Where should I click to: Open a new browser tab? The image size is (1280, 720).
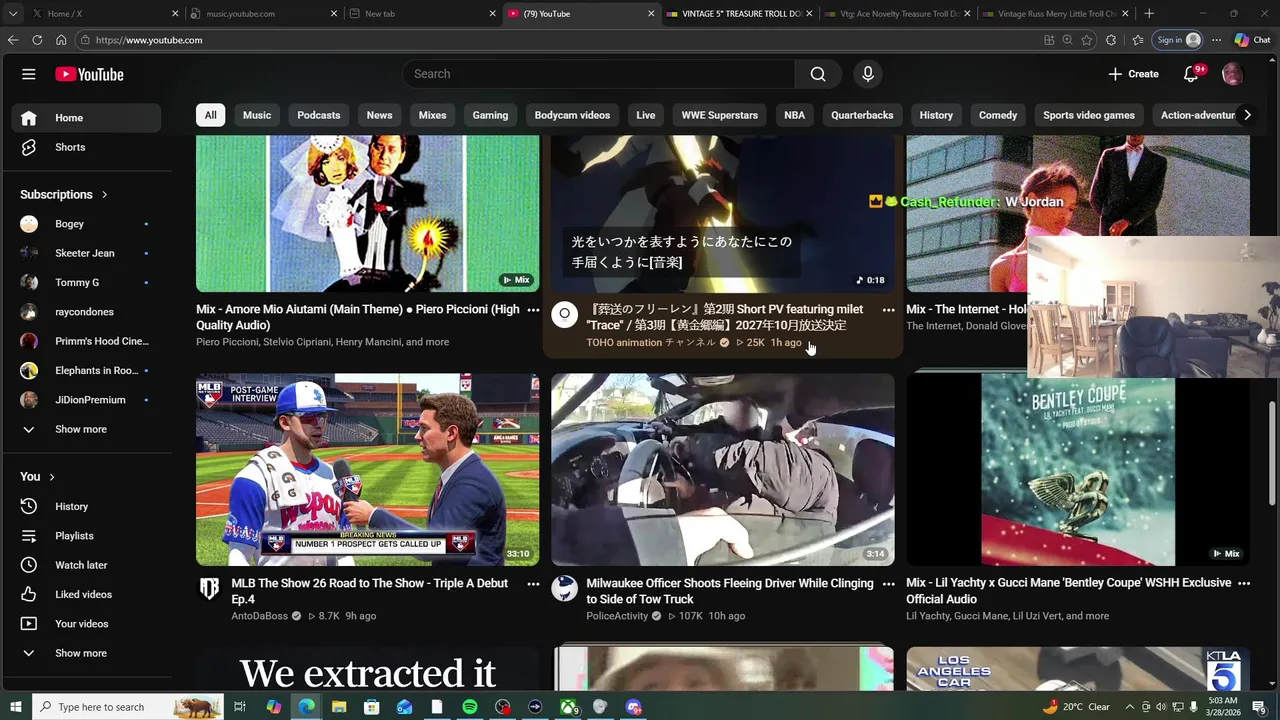(1149, 14)
